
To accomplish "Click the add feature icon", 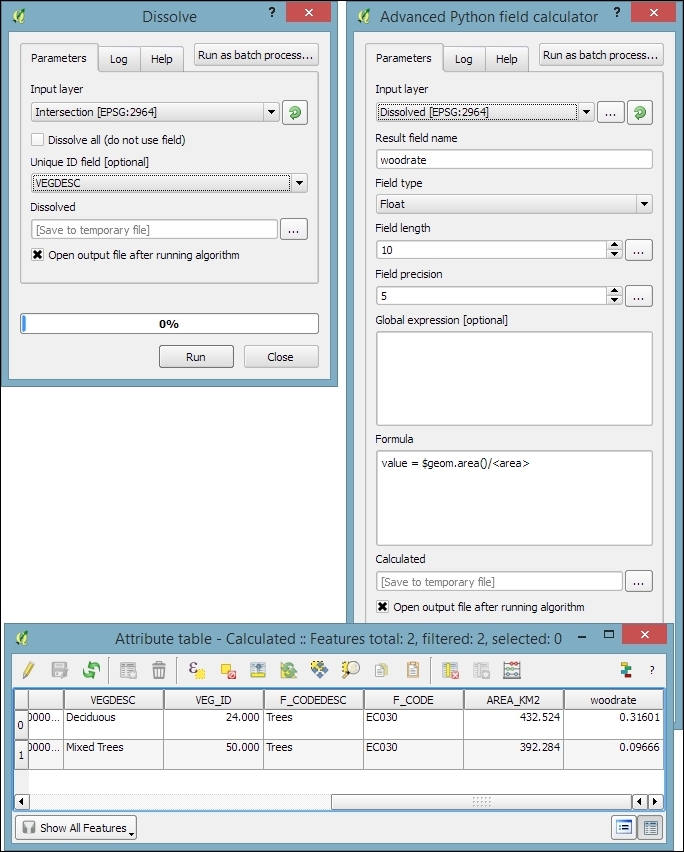I will (128, 671).
